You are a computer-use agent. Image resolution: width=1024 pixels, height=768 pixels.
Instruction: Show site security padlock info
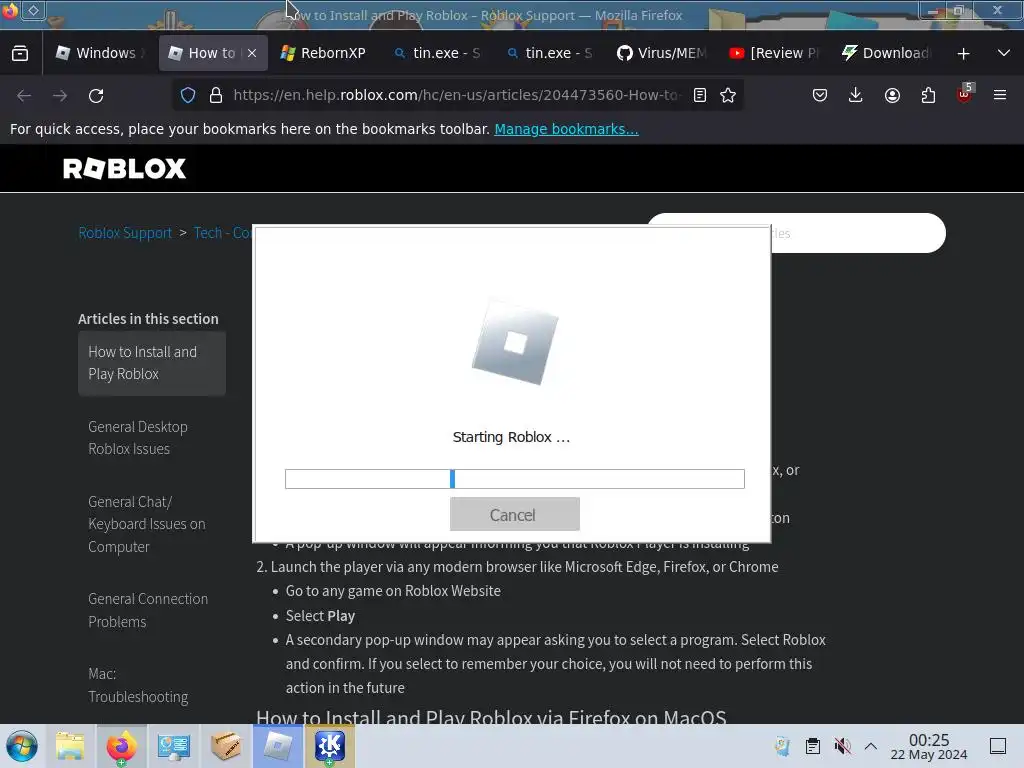pyautogui.click(x=216, y=95)
